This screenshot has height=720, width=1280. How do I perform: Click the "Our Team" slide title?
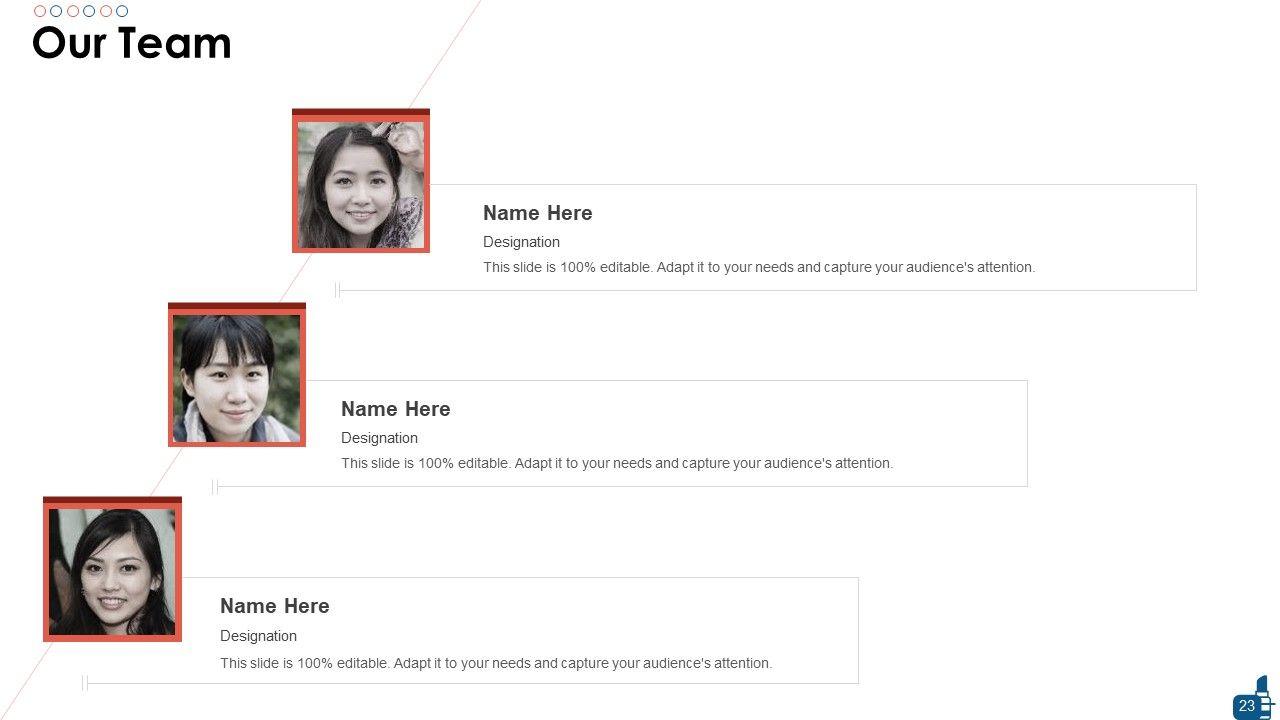click(x=132, y=43)
